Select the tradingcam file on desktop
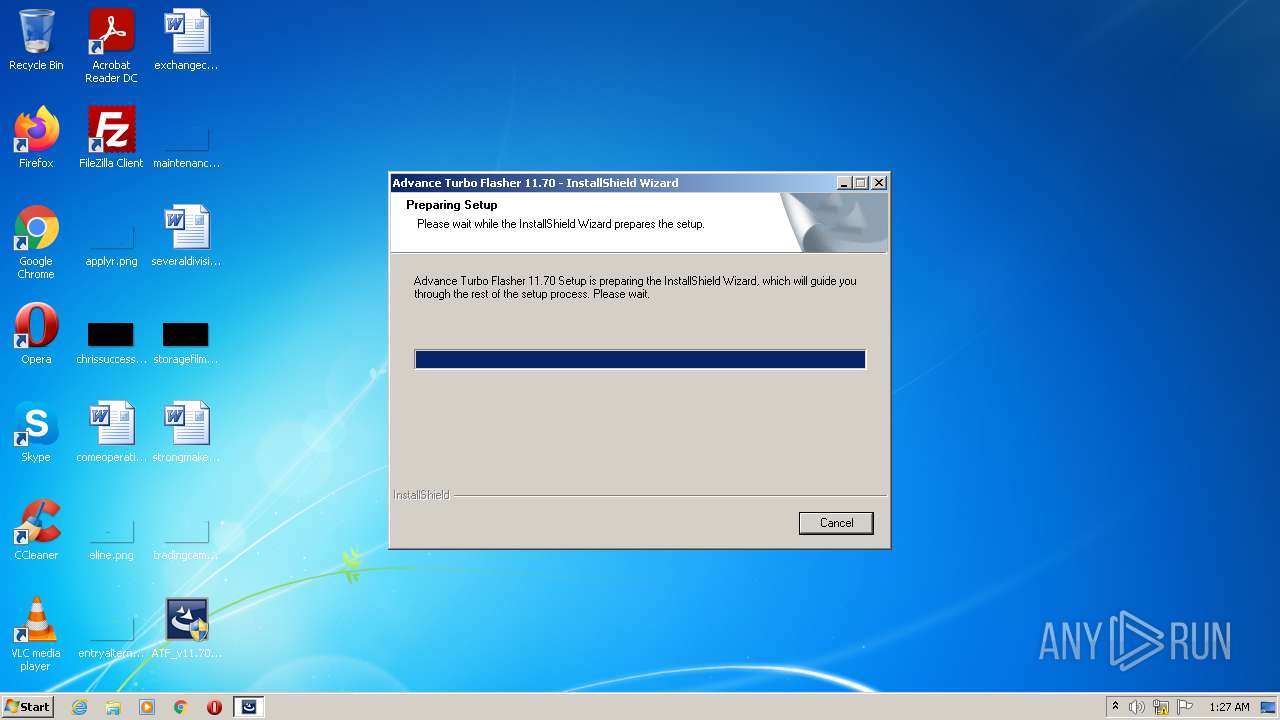The width and height of the screenshot is (1280, 720). 186,541
